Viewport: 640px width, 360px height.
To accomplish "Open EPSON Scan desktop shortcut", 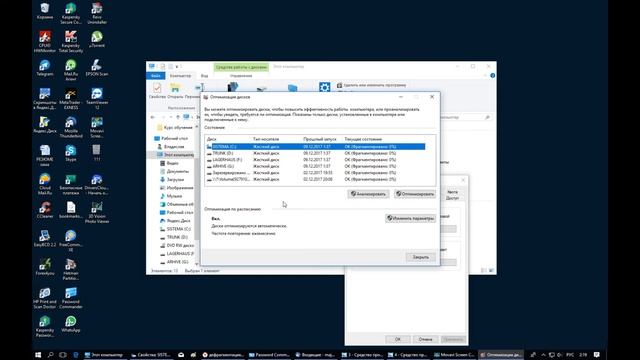I will coord(97,68).
